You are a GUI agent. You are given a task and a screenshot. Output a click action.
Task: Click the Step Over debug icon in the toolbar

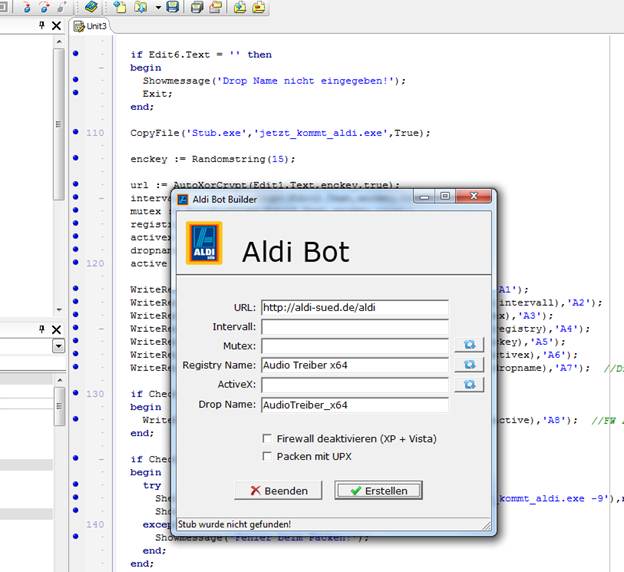tap(44, 7)
